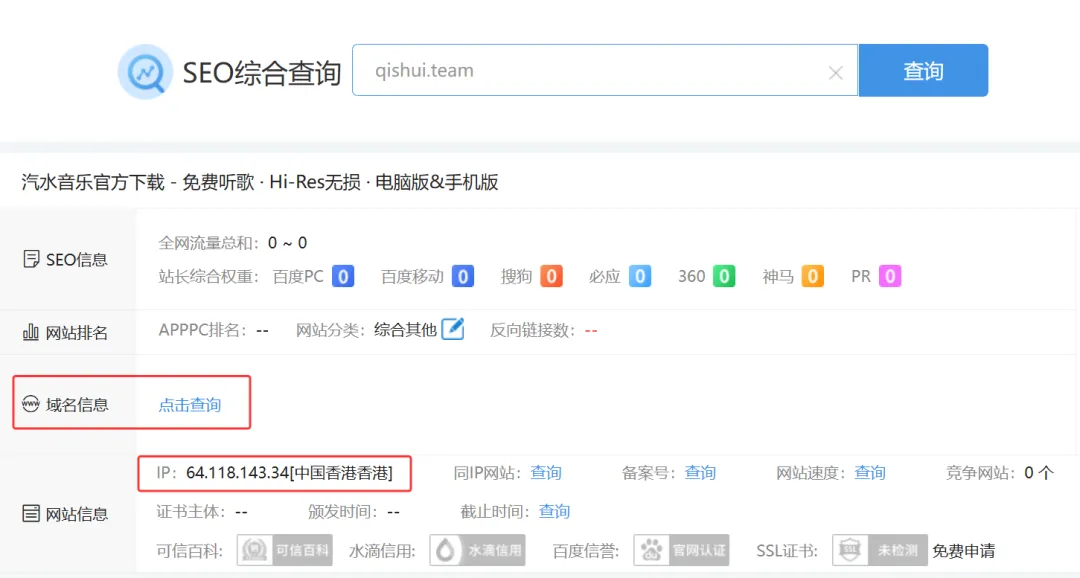Click the 百度PC weight badge
Image resolution: width=1080 pixels, height=578 pixels.
coord(343,276)
